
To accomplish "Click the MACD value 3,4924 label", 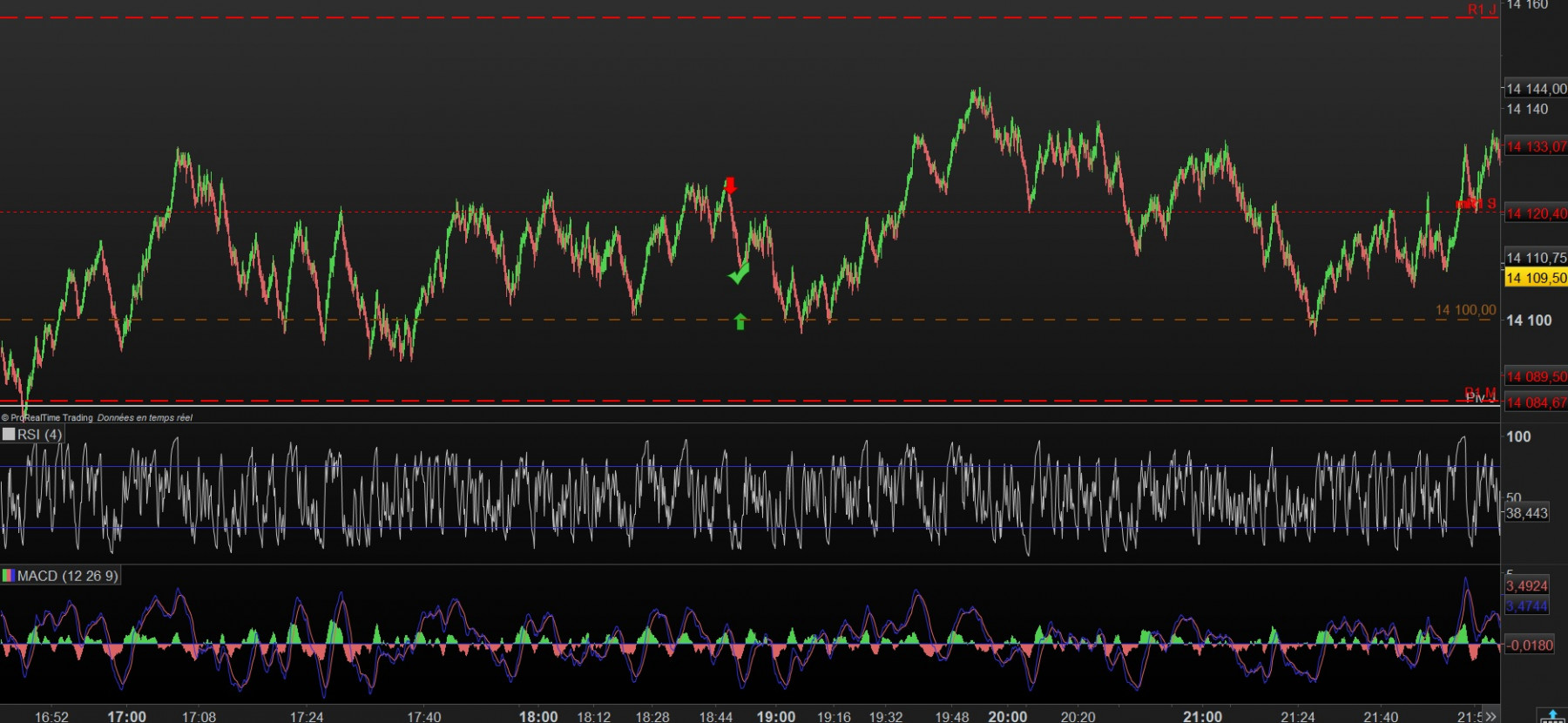I will point(1527,586).
